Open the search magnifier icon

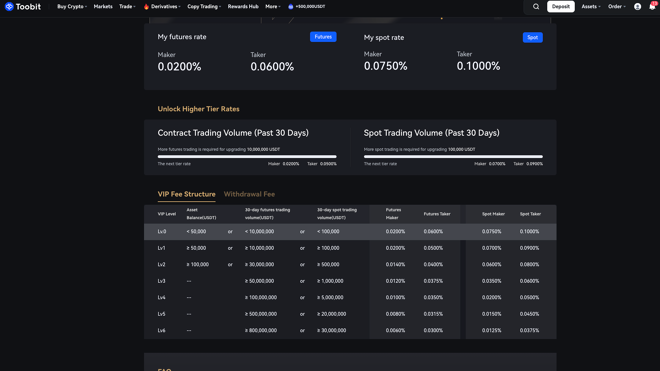point(536,7)
